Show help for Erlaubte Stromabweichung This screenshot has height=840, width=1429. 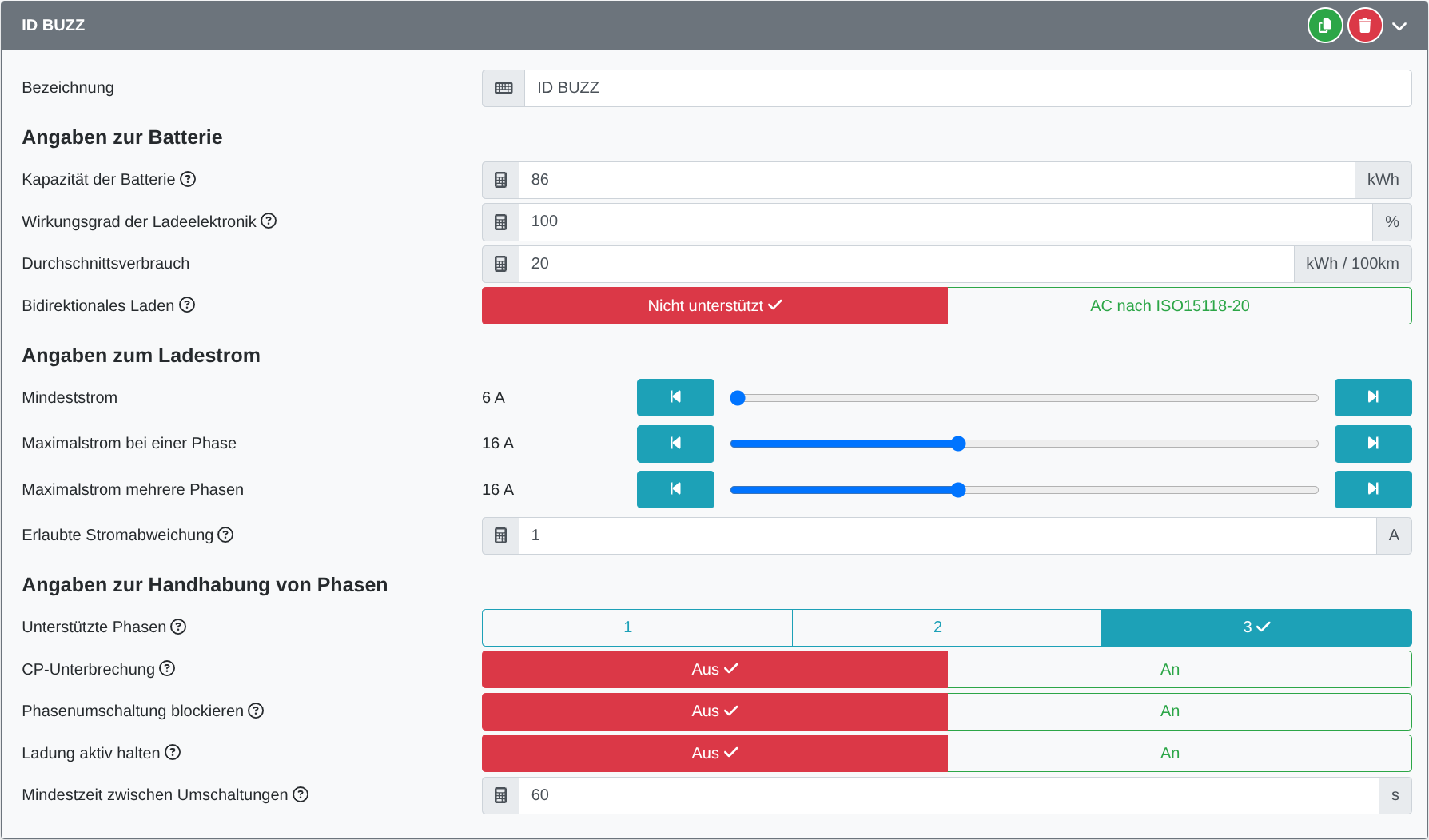coord(226,535)
